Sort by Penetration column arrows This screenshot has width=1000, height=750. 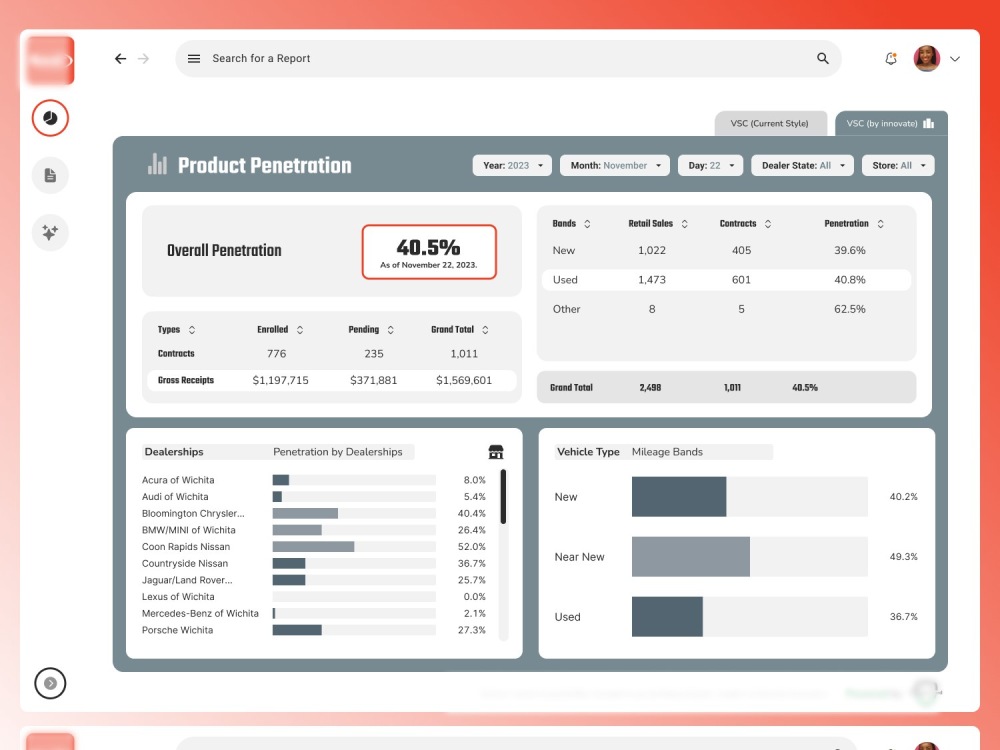pos(881,224)
